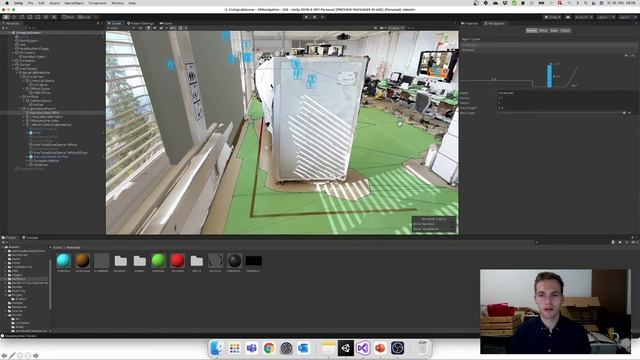Select the brown sphere material

tap(82, 260)
